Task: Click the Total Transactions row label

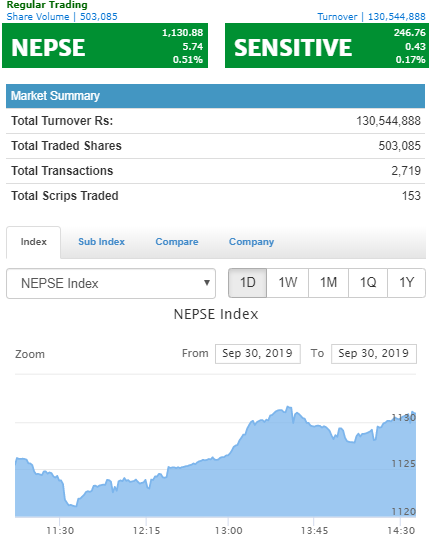Action: pyautogui.click(x=62, y=171)
